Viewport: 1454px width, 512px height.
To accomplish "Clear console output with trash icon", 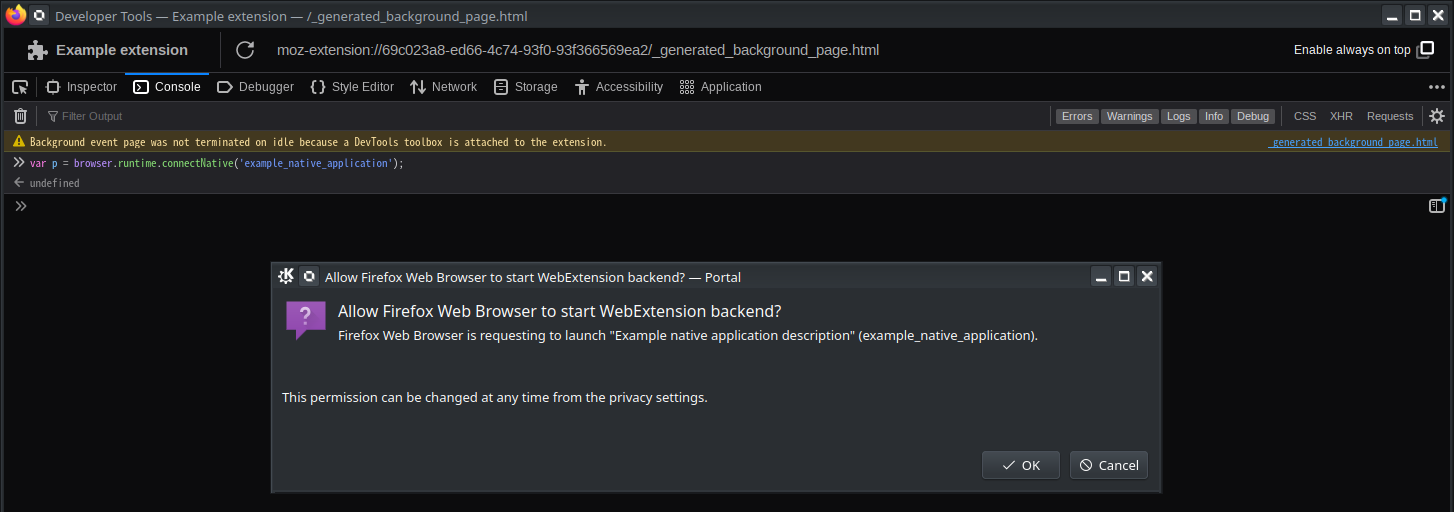I will pyautogui.click(x=20, y=116).
